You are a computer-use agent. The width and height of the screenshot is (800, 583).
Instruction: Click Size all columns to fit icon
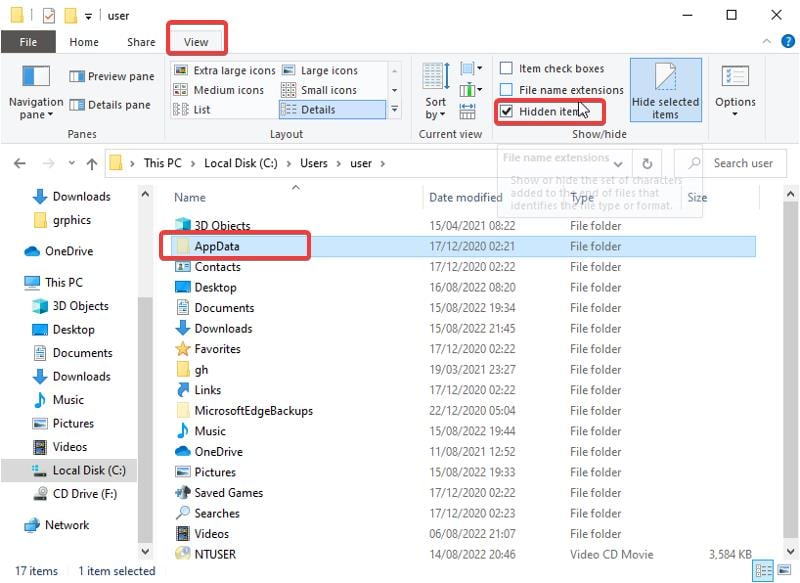(467, 111)
